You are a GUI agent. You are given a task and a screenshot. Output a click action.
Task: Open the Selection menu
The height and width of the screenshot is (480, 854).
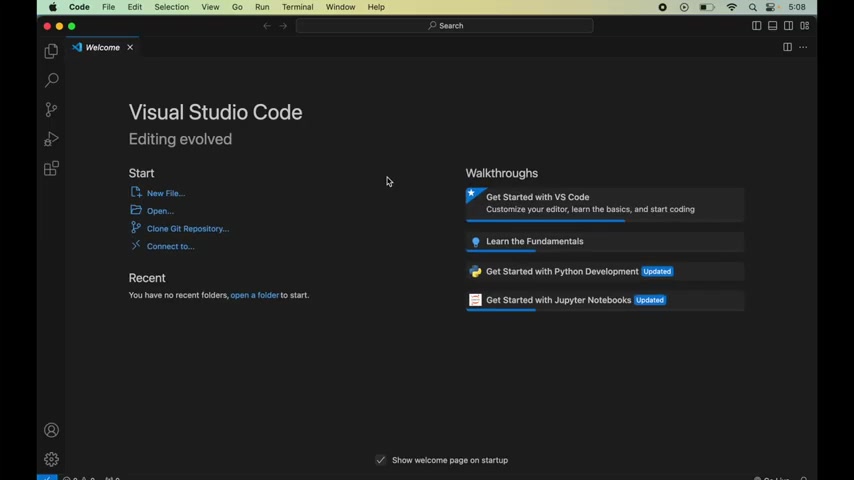pos(171,7)
